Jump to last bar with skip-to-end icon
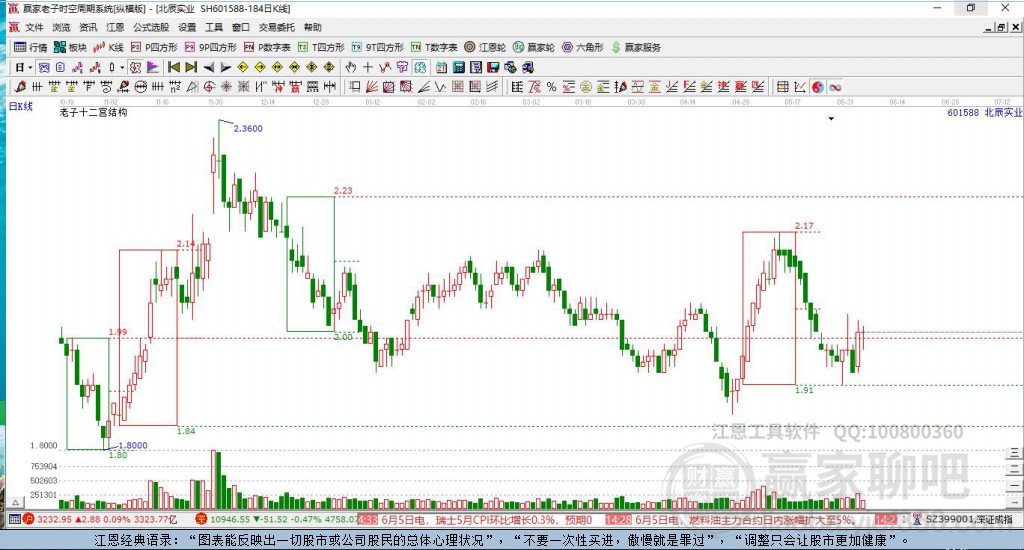This screenshot has height=550, width=1024. (191, 67)
